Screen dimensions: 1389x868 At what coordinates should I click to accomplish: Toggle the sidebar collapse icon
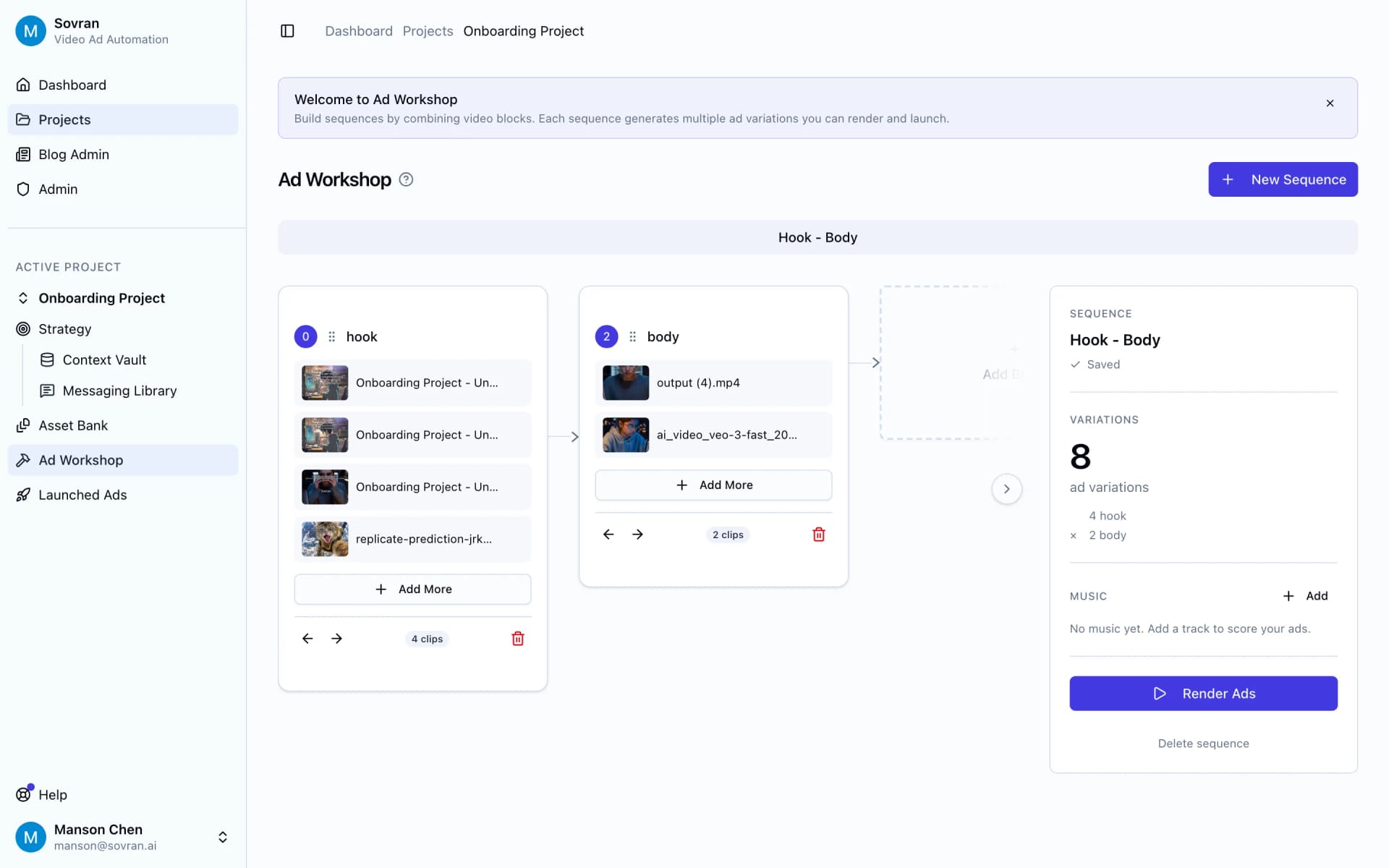[x=287, y=30]
